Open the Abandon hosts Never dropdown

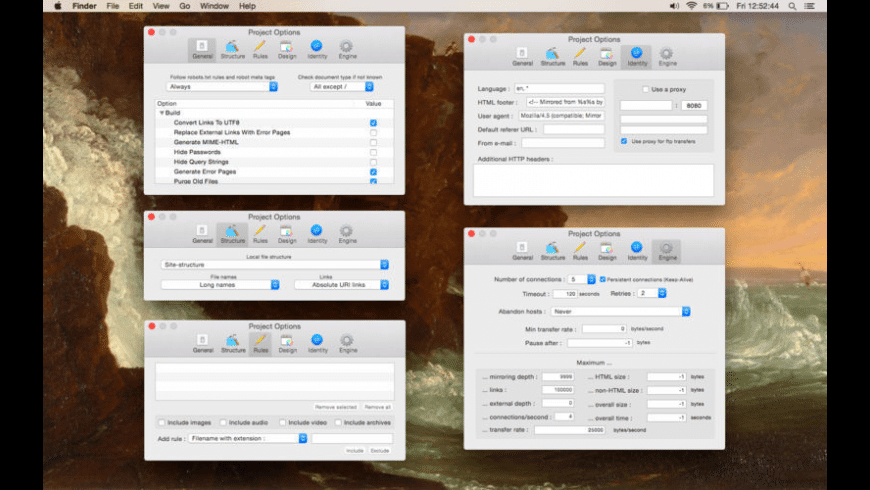point(620,312)
